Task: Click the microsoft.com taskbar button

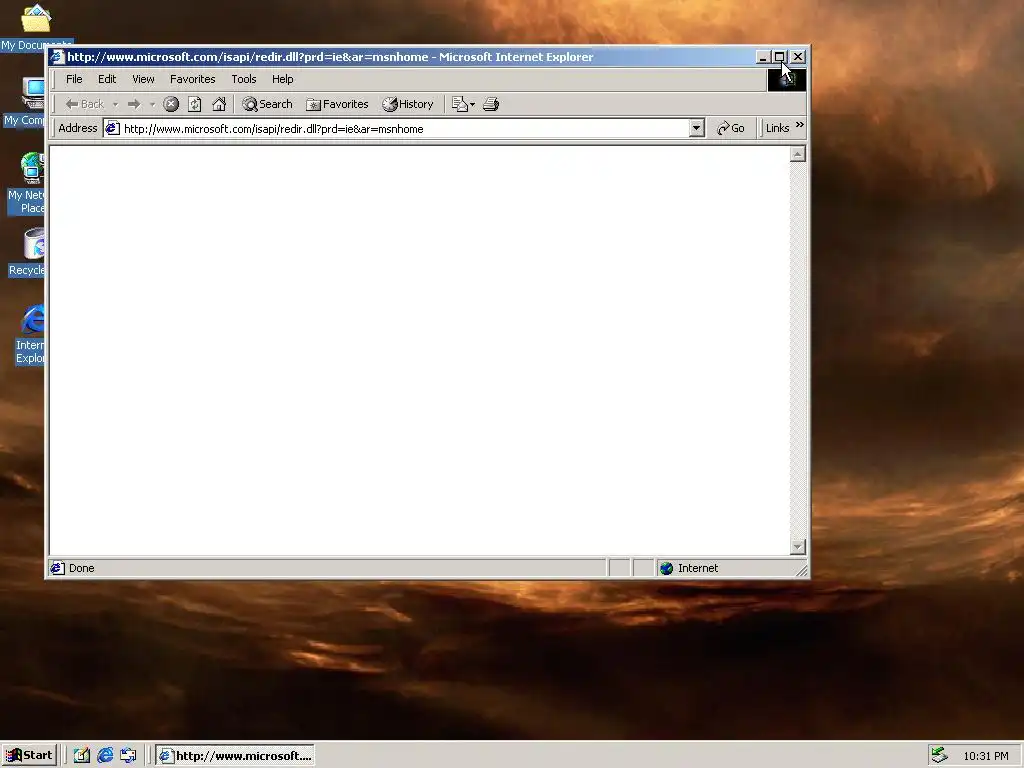Action: (235, 756)
